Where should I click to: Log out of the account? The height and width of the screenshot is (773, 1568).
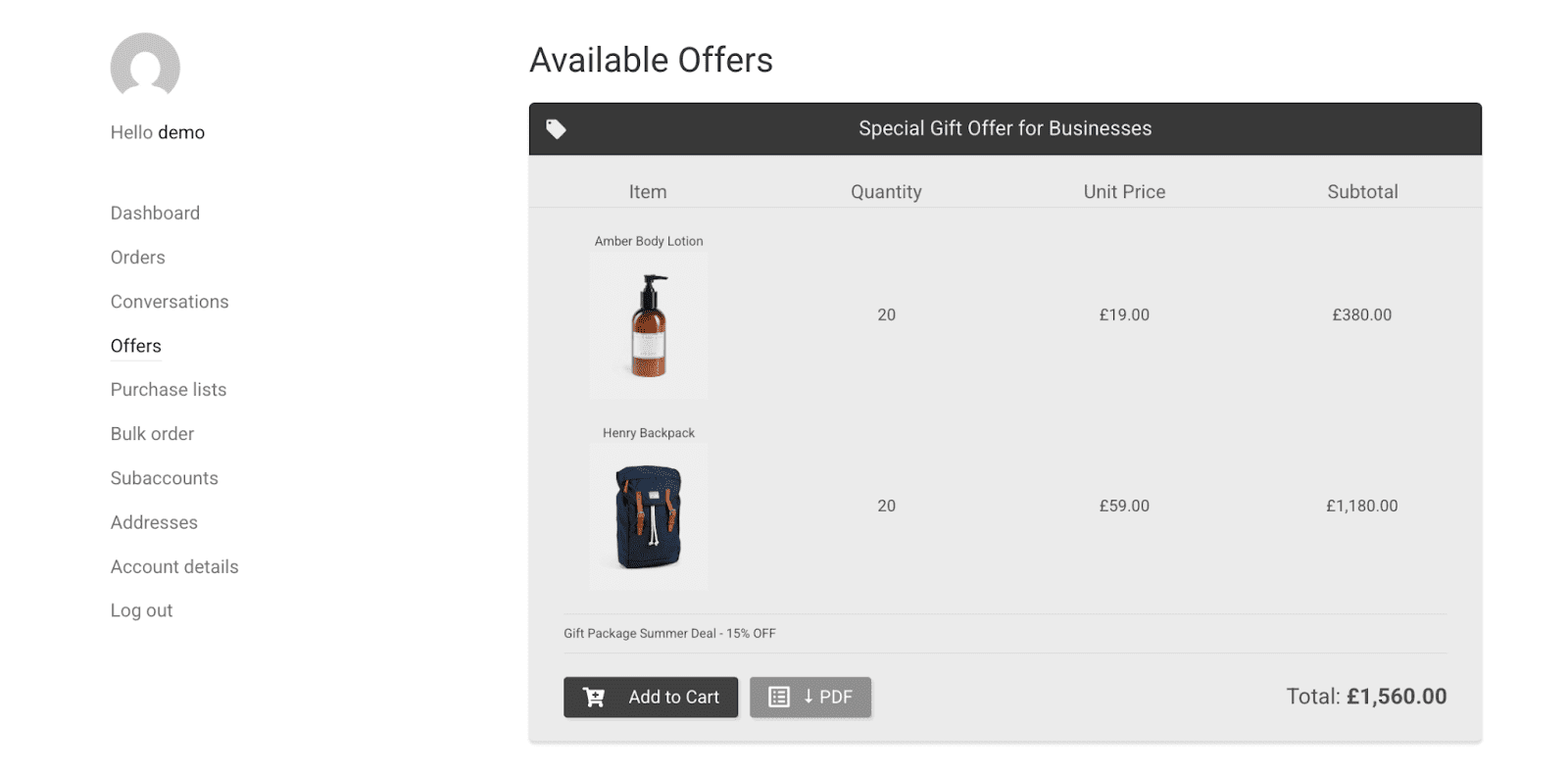(141, 610)
